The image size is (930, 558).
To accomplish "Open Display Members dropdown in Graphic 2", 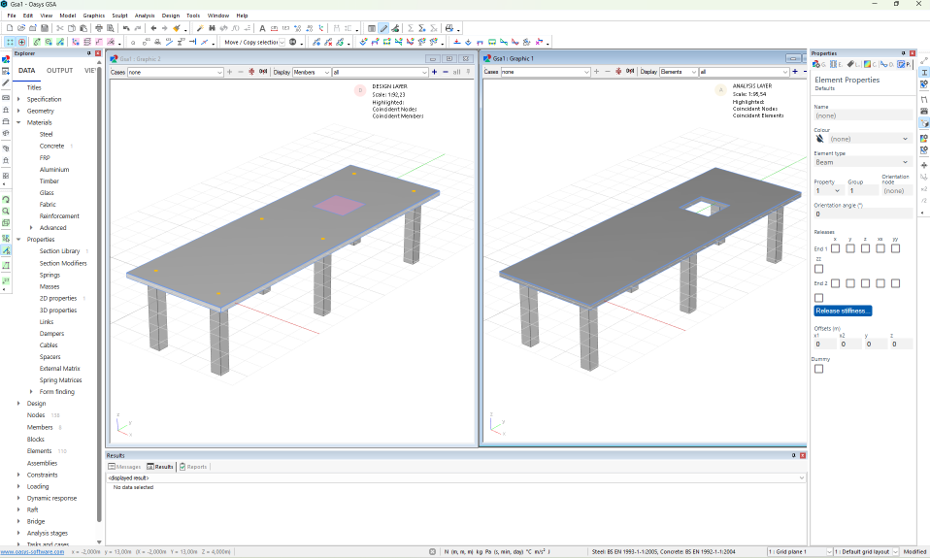I will click(x=311, y=72).
